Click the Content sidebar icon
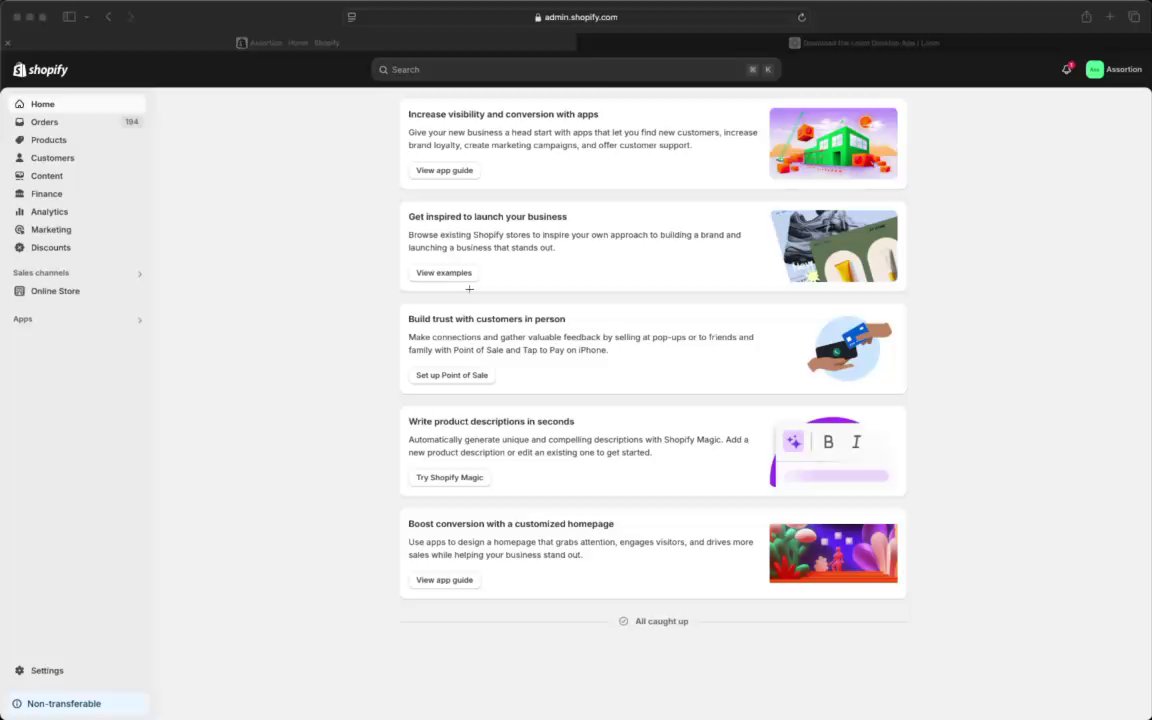 point(20,176)
